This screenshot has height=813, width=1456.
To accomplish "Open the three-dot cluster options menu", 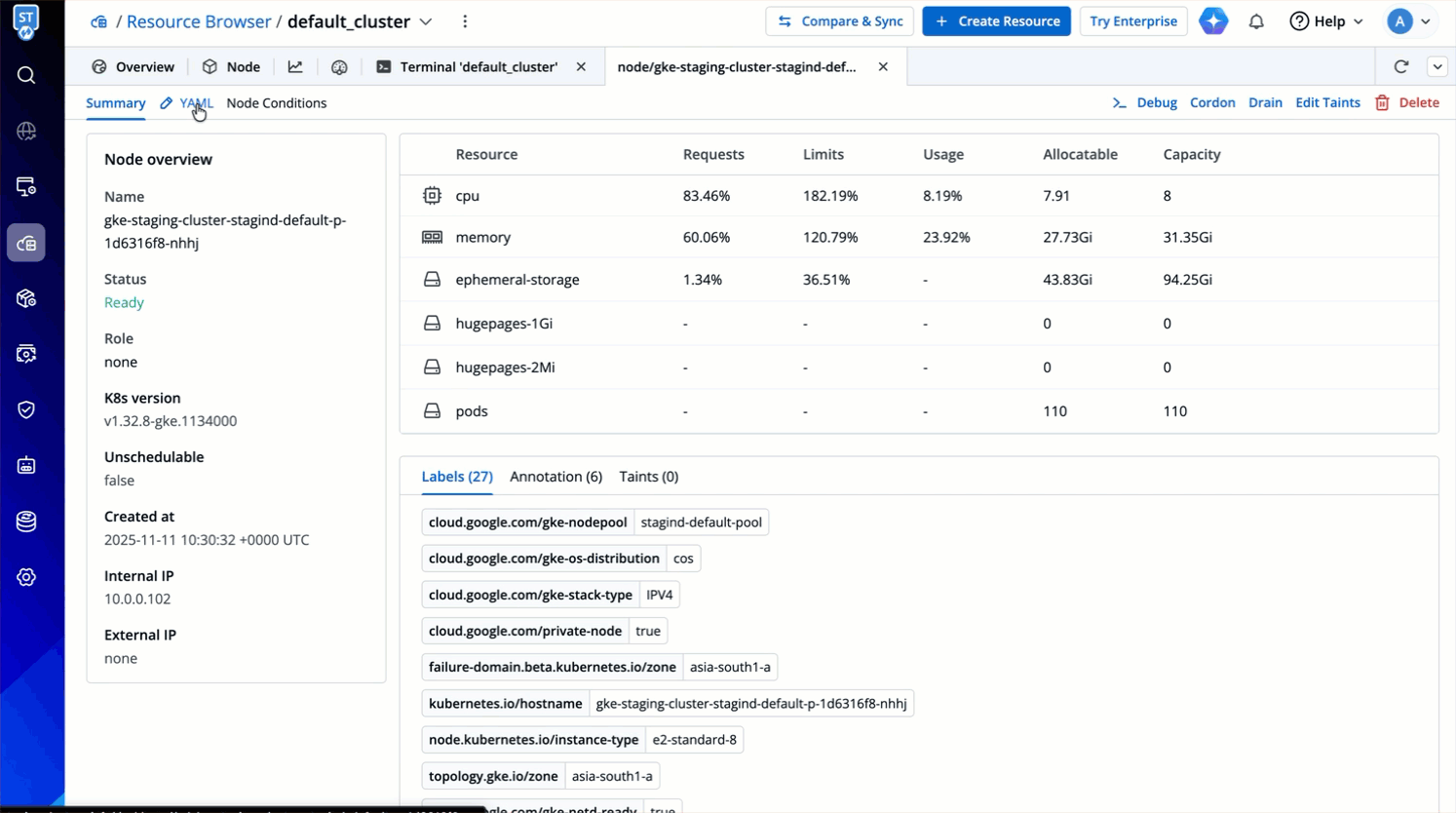I will point(465,21).
